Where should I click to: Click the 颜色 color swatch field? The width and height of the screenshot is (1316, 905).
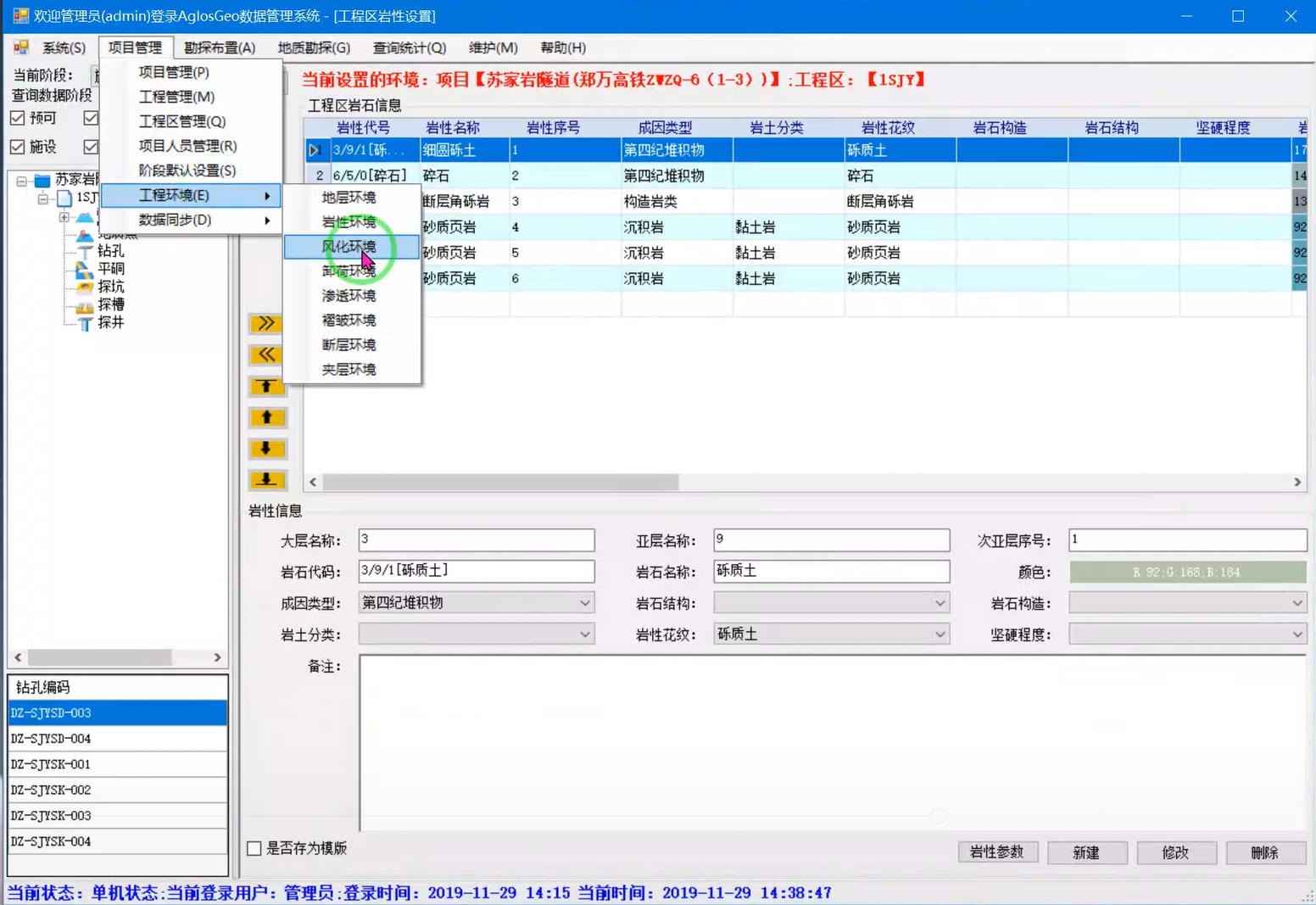point(1187,573)
